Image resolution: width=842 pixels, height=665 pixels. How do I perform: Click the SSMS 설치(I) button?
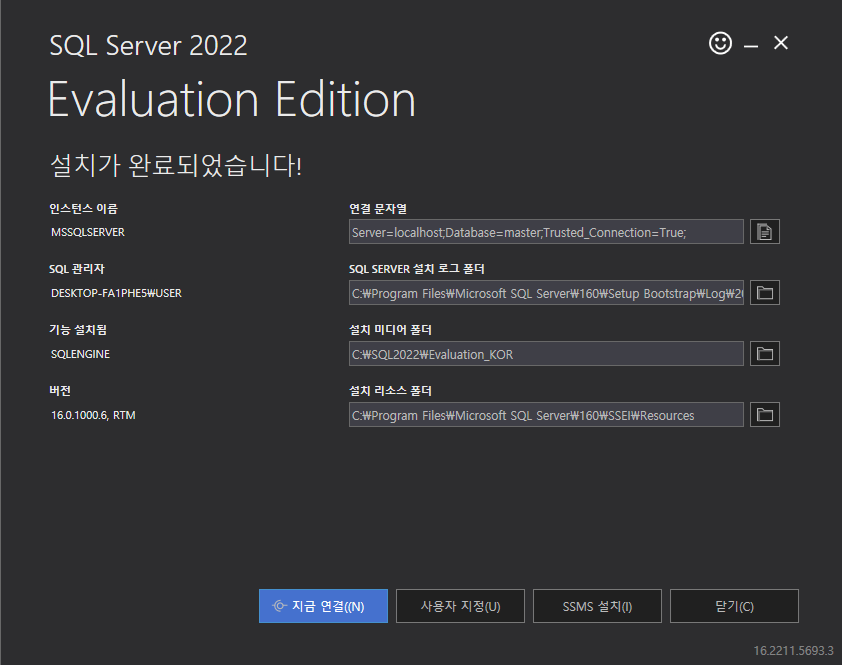pos(597,606)
